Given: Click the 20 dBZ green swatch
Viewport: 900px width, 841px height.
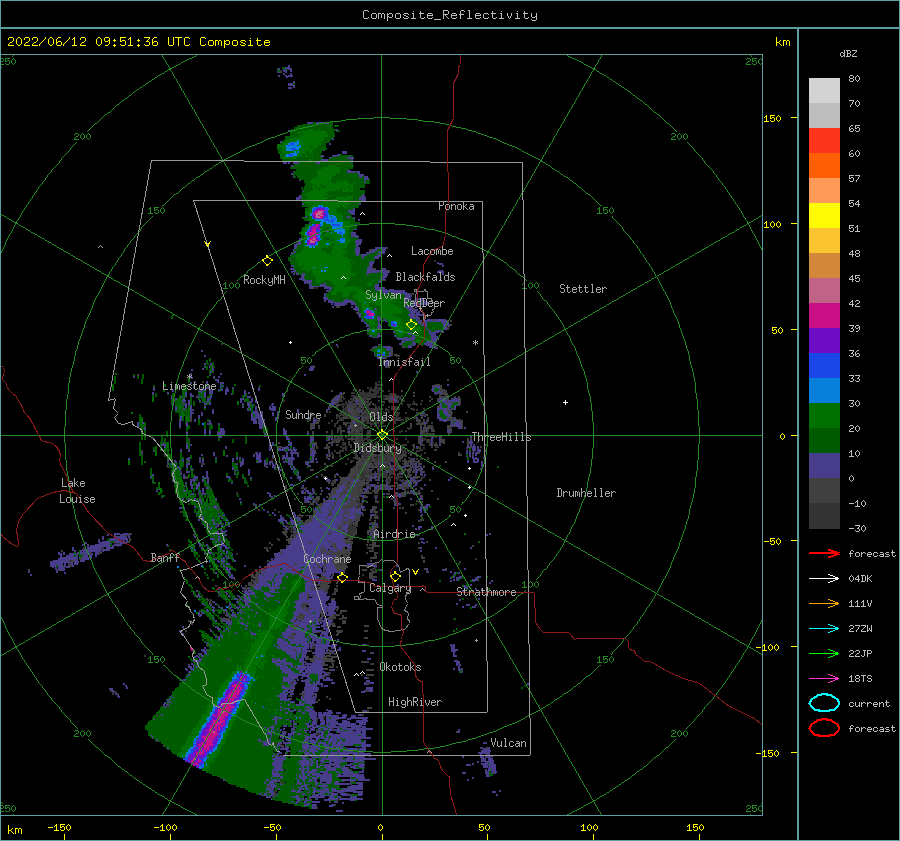Looking at the screenshot, I should 824,440.
